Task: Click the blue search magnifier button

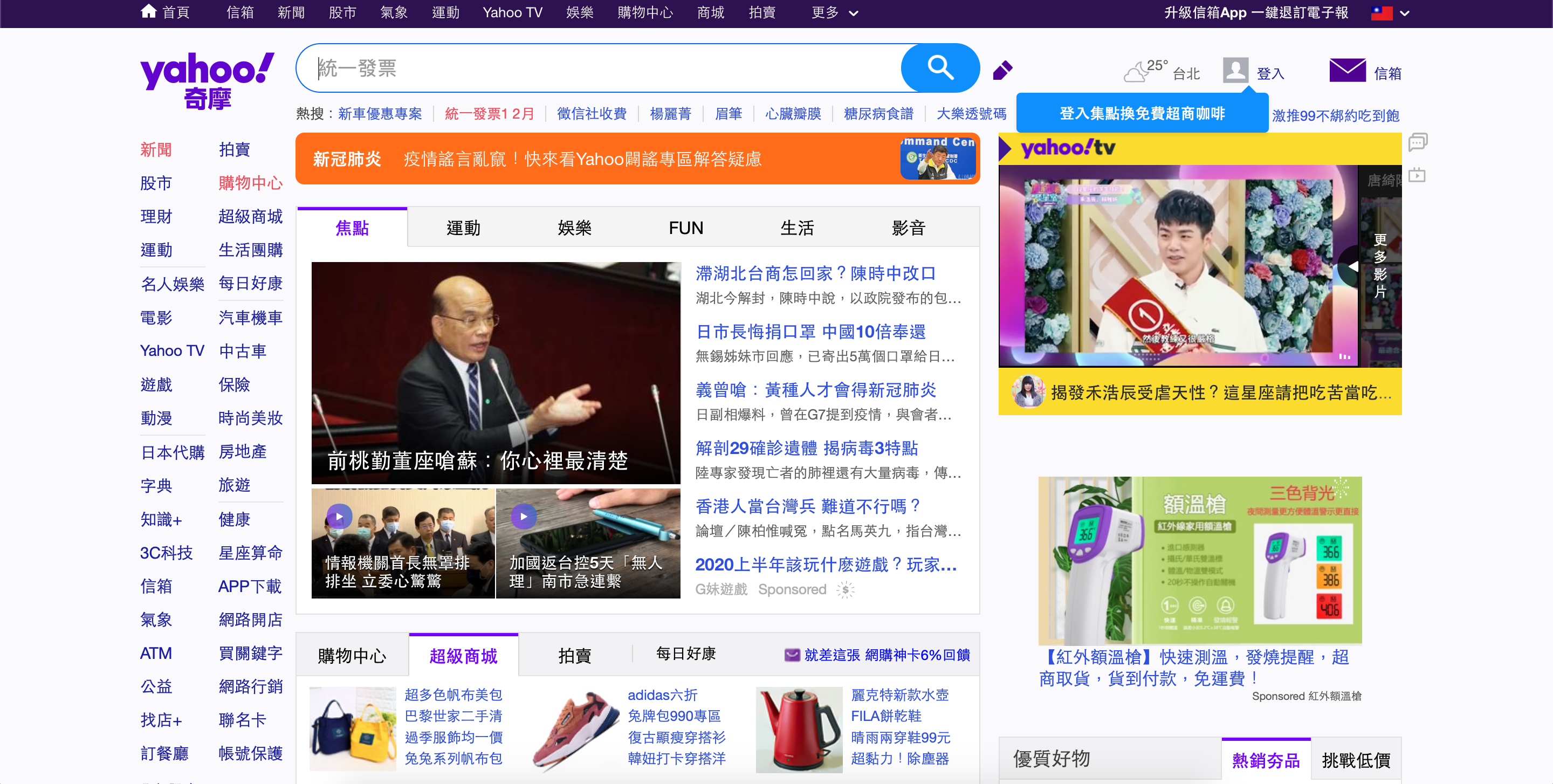Action: point(940,68)
